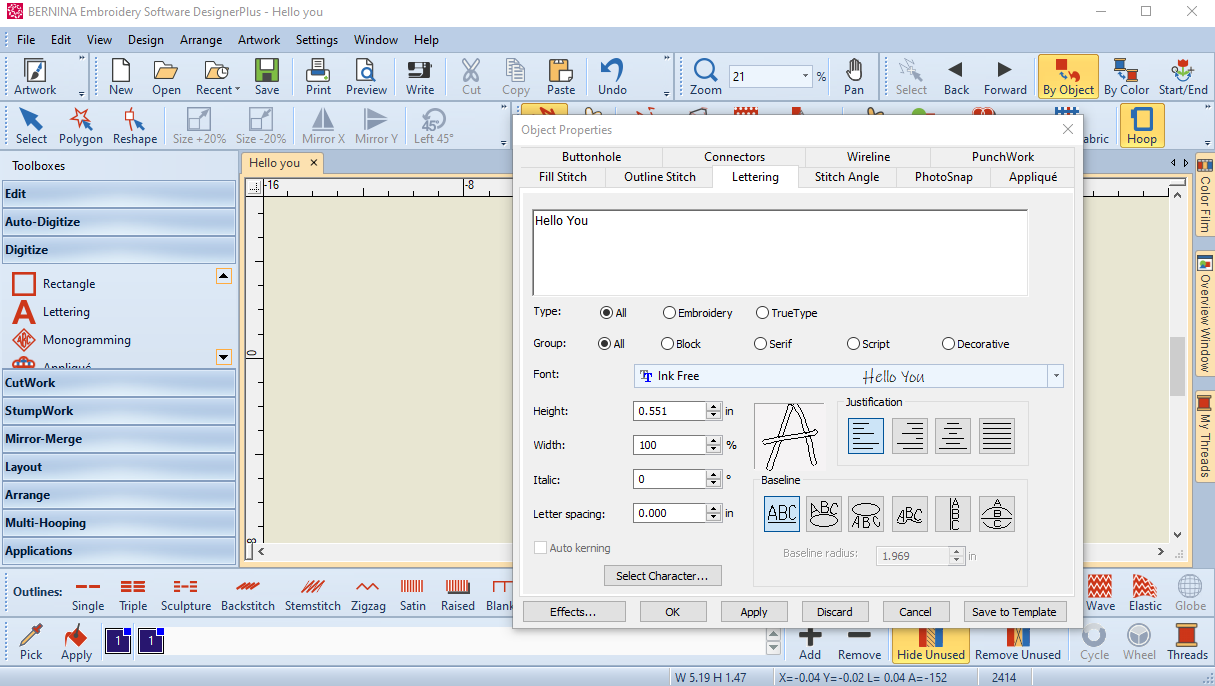The height and width of the screenshot is (686, 1215).
Task: Toggle the Hoop display
Action: (1142, 126)
